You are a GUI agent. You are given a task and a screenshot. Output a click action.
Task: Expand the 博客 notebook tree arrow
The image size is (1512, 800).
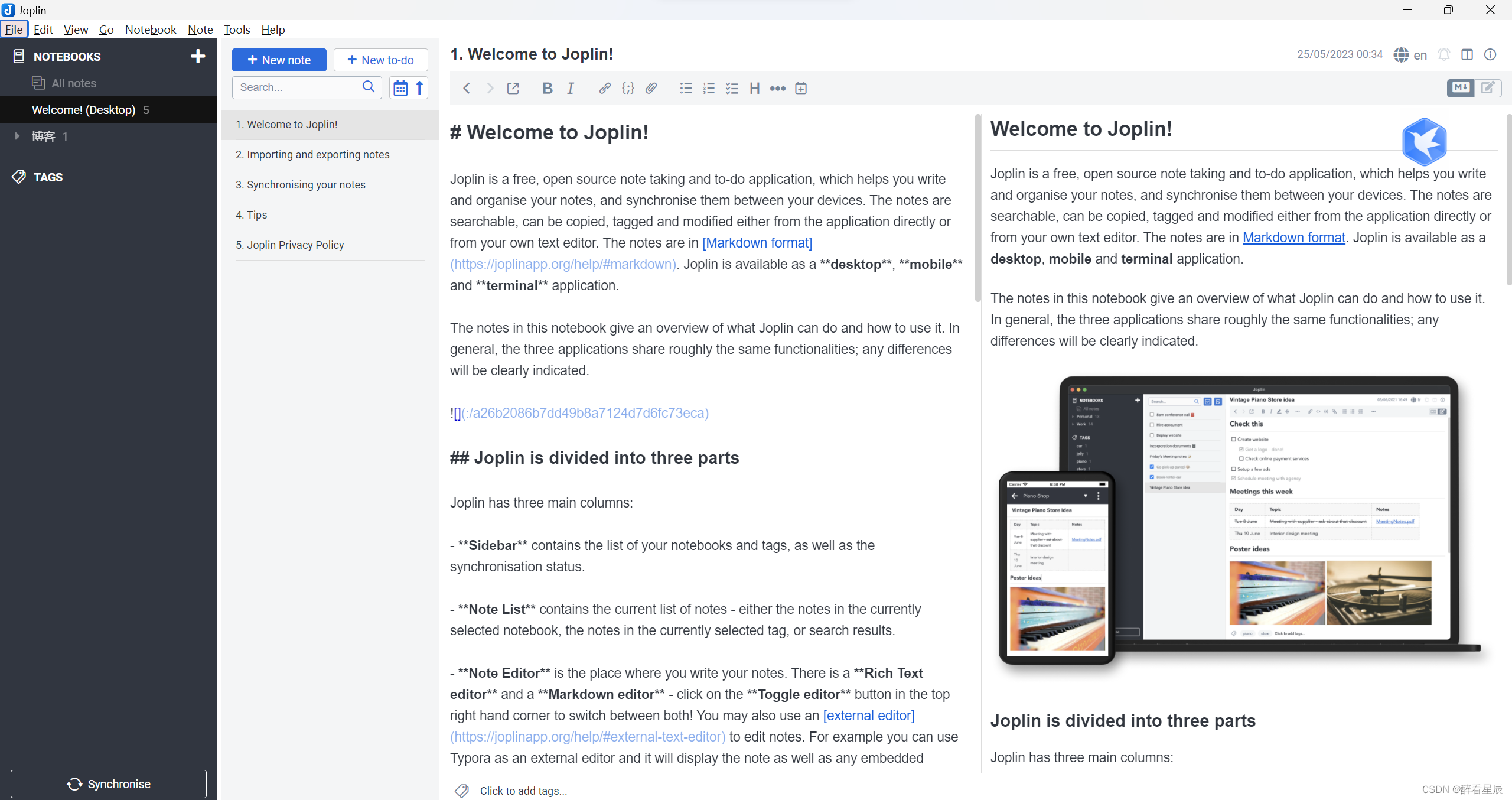tap(17, 136)
